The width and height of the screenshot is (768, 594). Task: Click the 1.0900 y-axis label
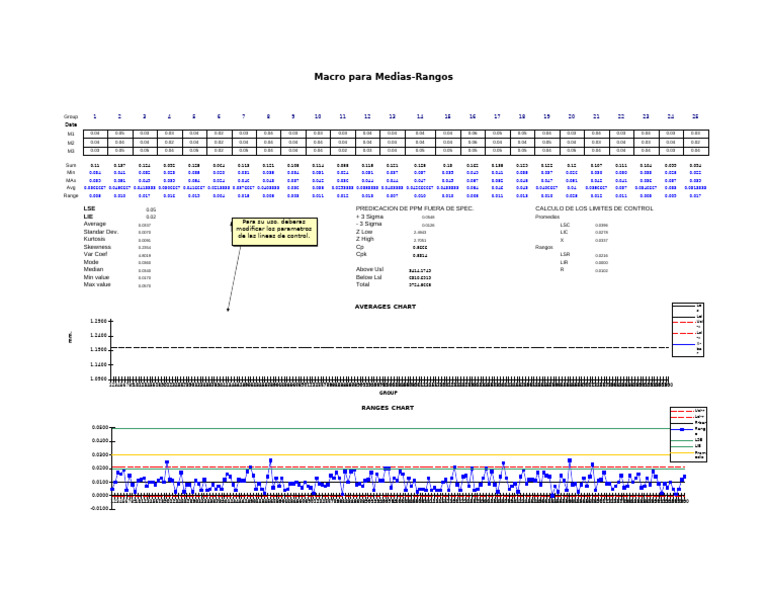[98, 379]
